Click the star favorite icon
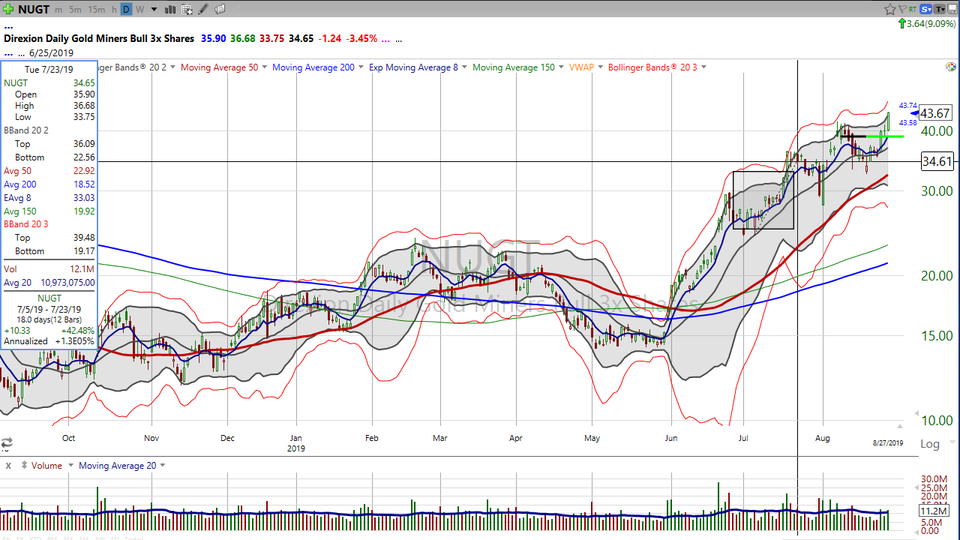The width and height of the screenshot is (960, 540). (x=890, y=9)
